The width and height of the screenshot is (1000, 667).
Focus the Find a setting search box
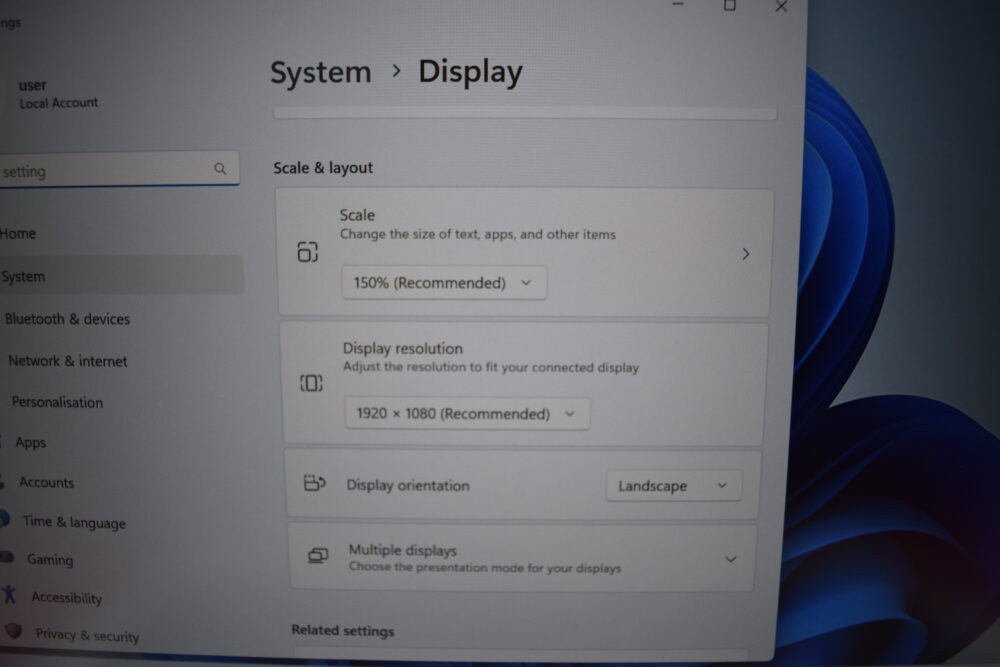tap(119, 170)
